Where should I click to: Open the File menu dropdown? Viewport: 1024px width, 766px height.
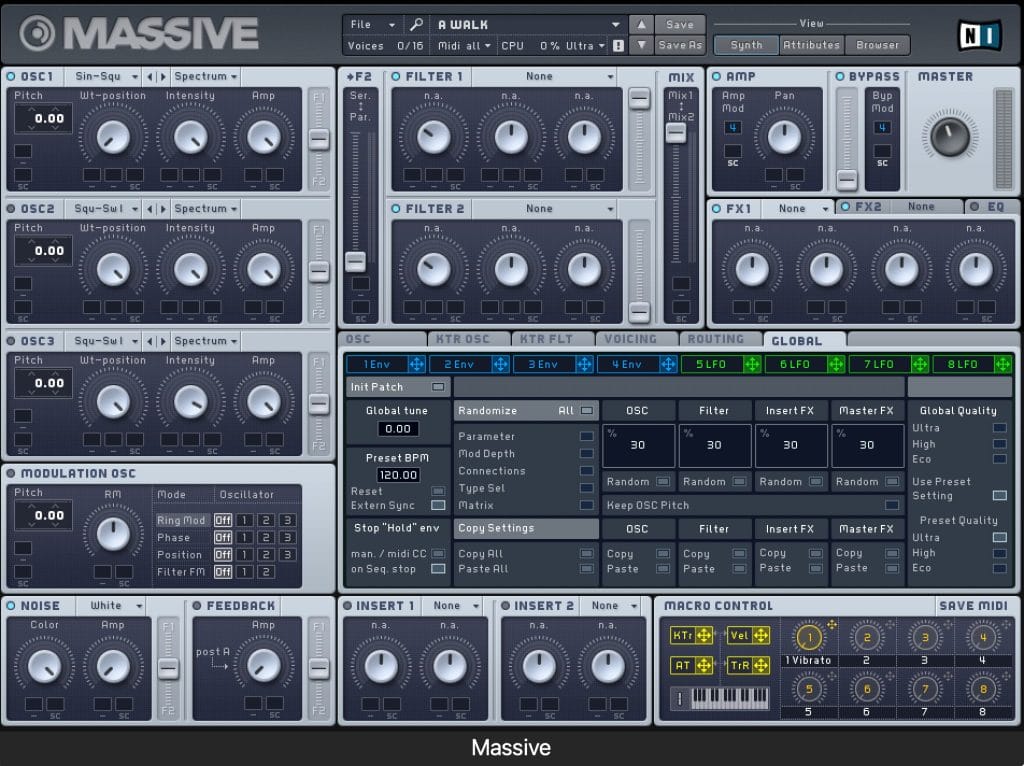(x=371, y=24)
